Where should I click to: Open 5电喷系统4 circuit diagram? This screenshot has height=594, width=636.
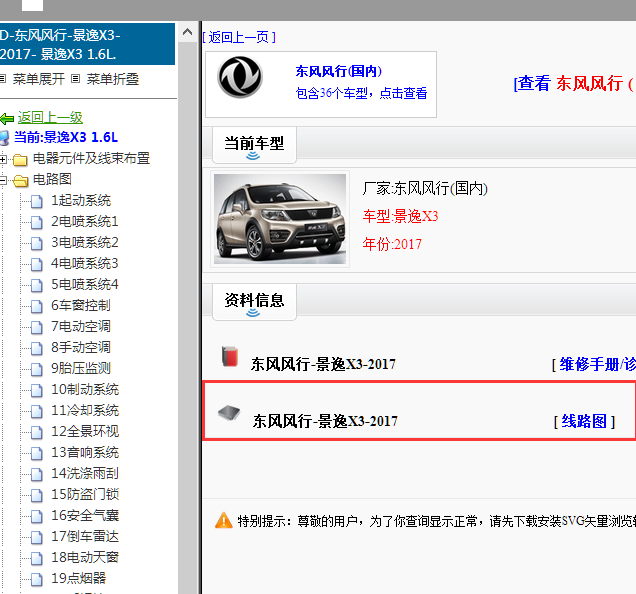tap(84, 284)
